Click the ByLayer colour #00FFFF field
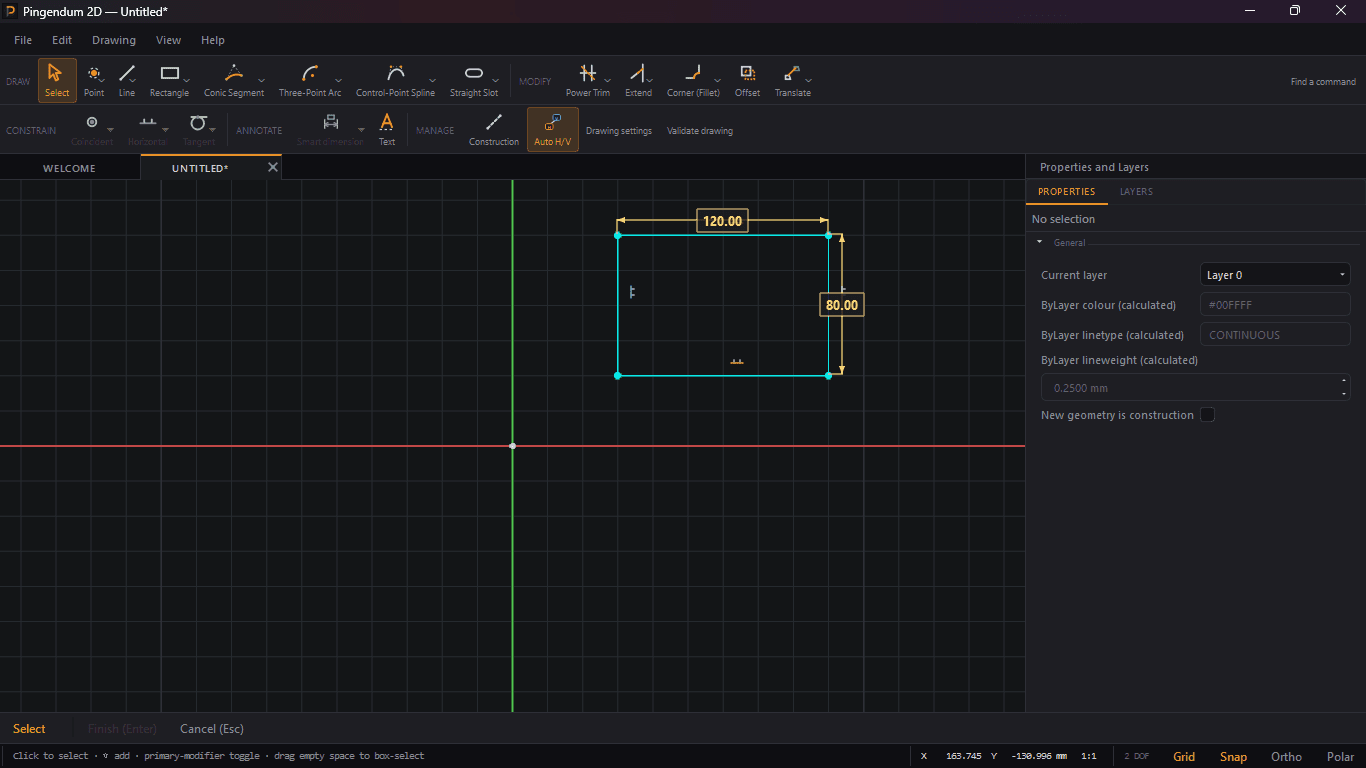The width and height of the screenshot is (1366, 768). [x=1275, y=305]
